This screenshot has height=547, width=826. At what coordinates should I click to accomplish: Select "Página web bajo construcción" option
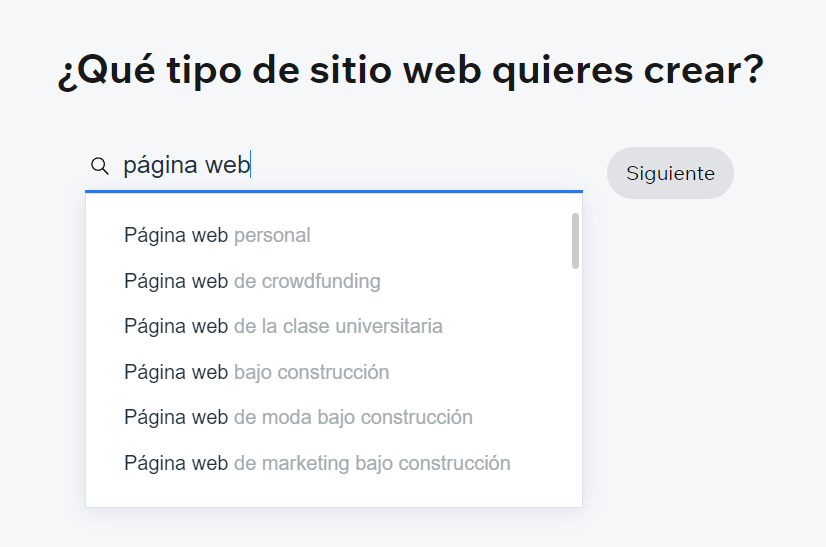point(256,372)
